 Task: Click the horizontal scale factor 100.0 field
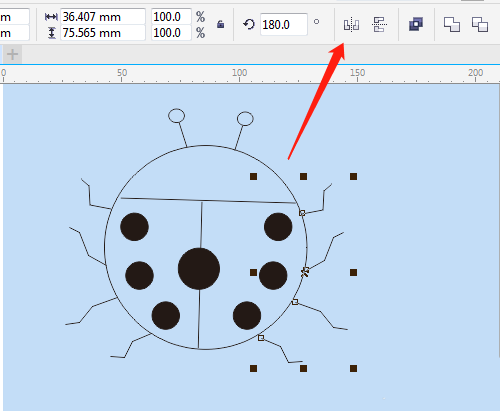171,17
